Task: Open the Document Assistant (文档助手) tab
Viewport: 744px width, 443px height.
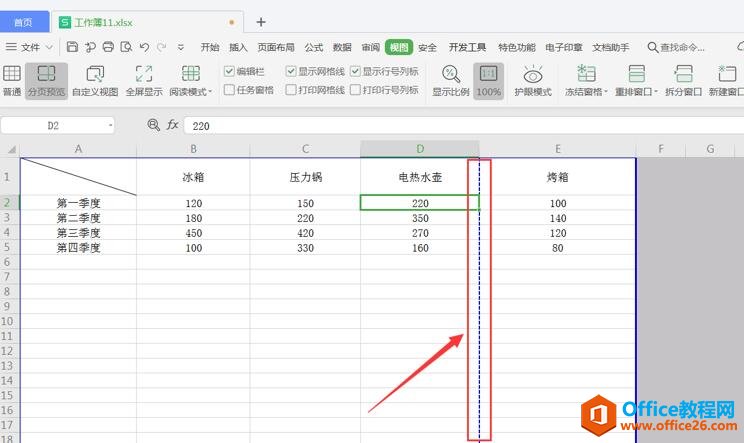Action: [x=611, y=47]
